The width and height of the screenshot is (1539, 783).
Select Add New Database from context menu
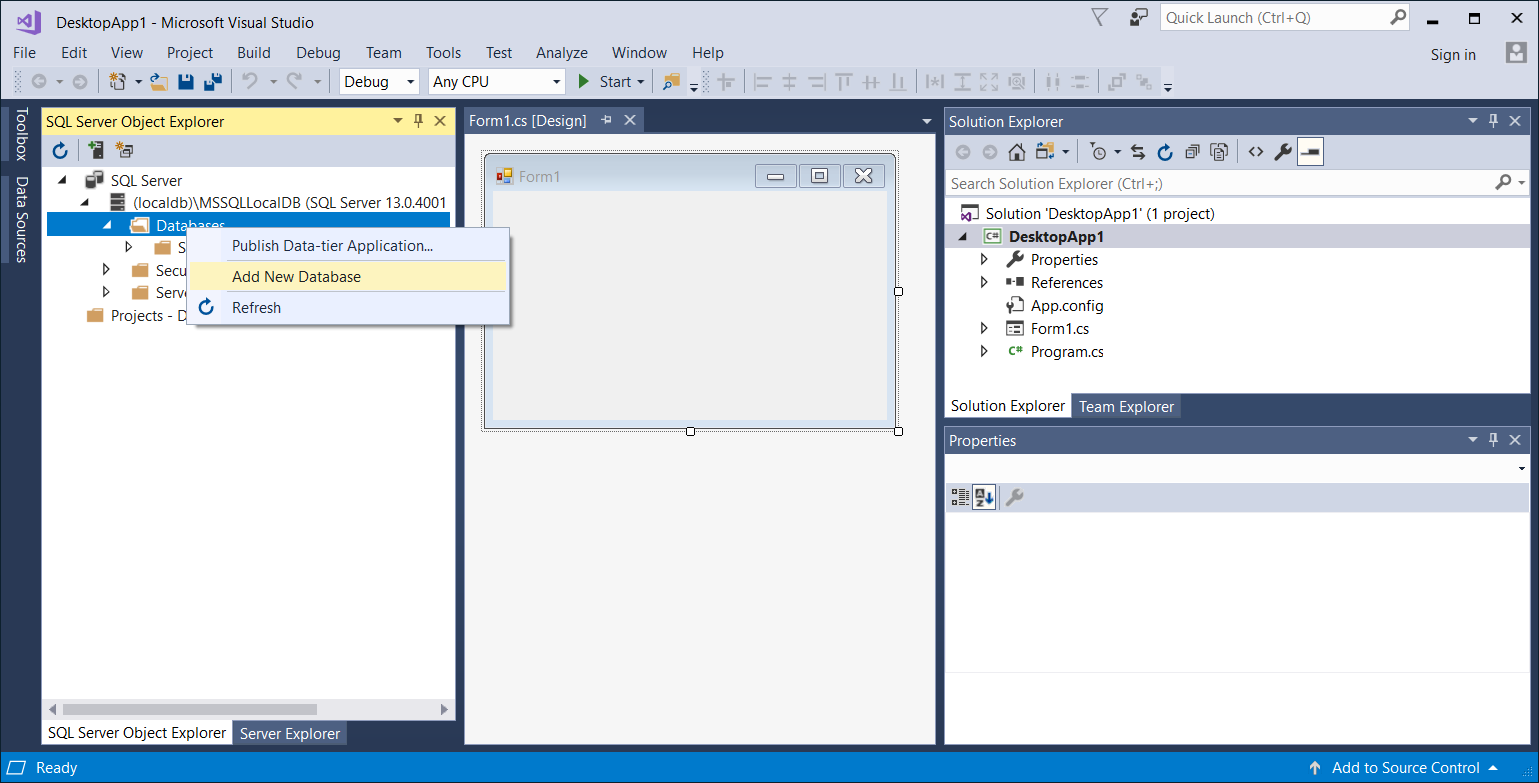pos(296,276)
